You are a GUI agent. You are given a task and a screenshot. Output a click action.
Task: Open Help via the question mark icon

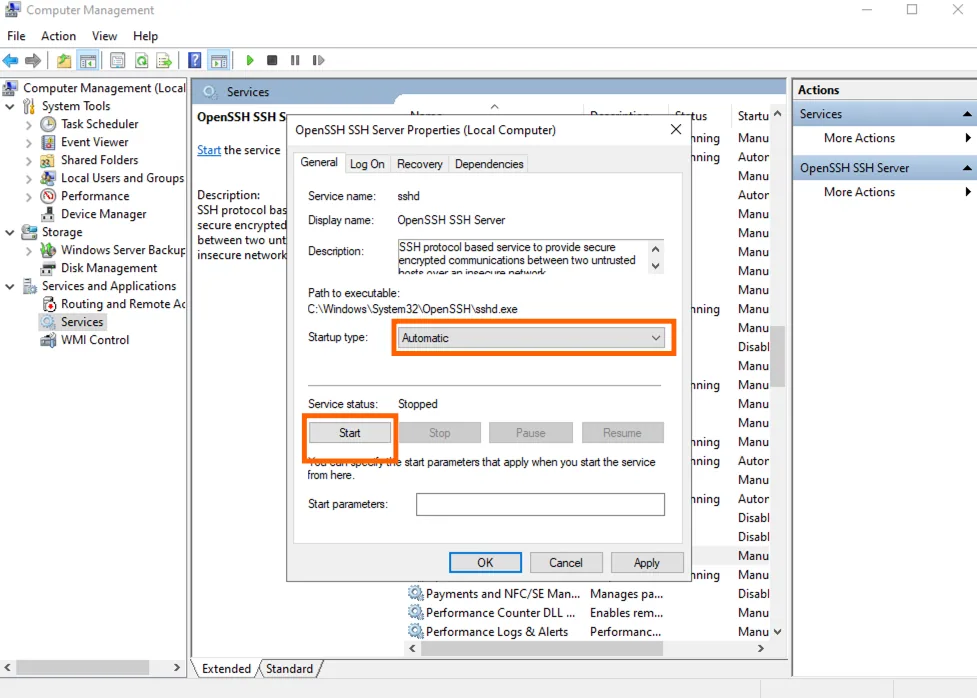194,60
